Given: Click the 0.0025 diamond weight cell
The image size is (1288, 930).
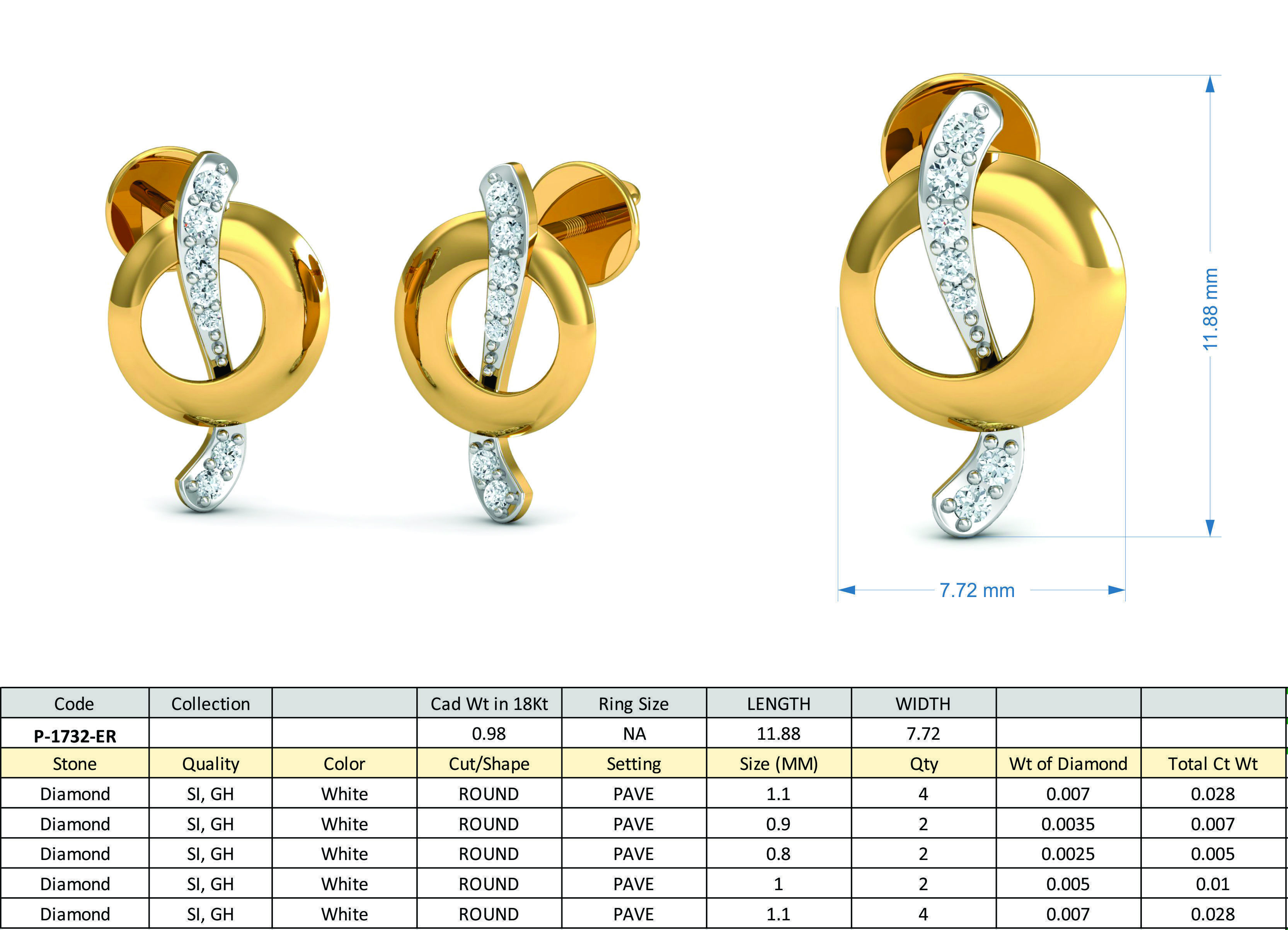Looking at the screenshot, I should click(1068, 854).
